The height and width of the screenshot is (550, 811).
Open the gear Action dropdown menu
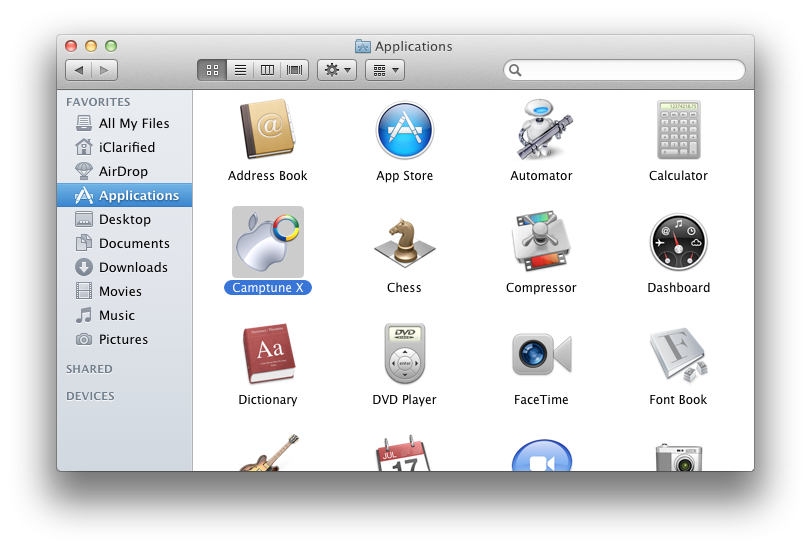(x=336, y=70)
